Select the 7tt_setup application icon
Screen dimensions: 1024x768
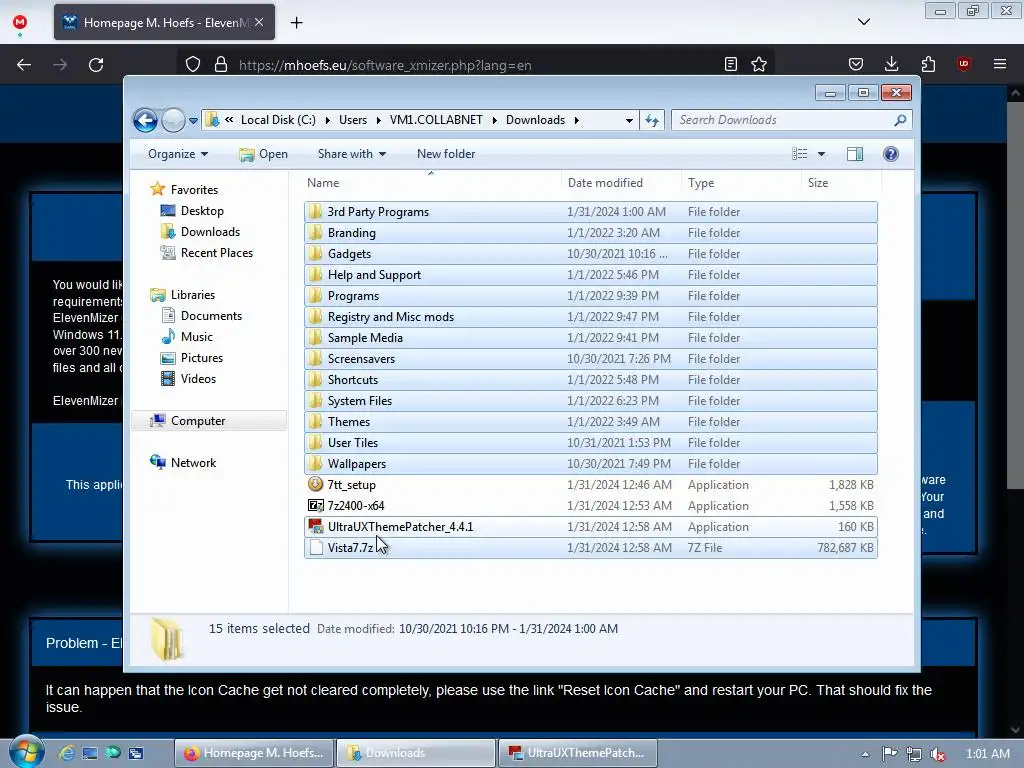pyautogui.click(x=315, y=484)
